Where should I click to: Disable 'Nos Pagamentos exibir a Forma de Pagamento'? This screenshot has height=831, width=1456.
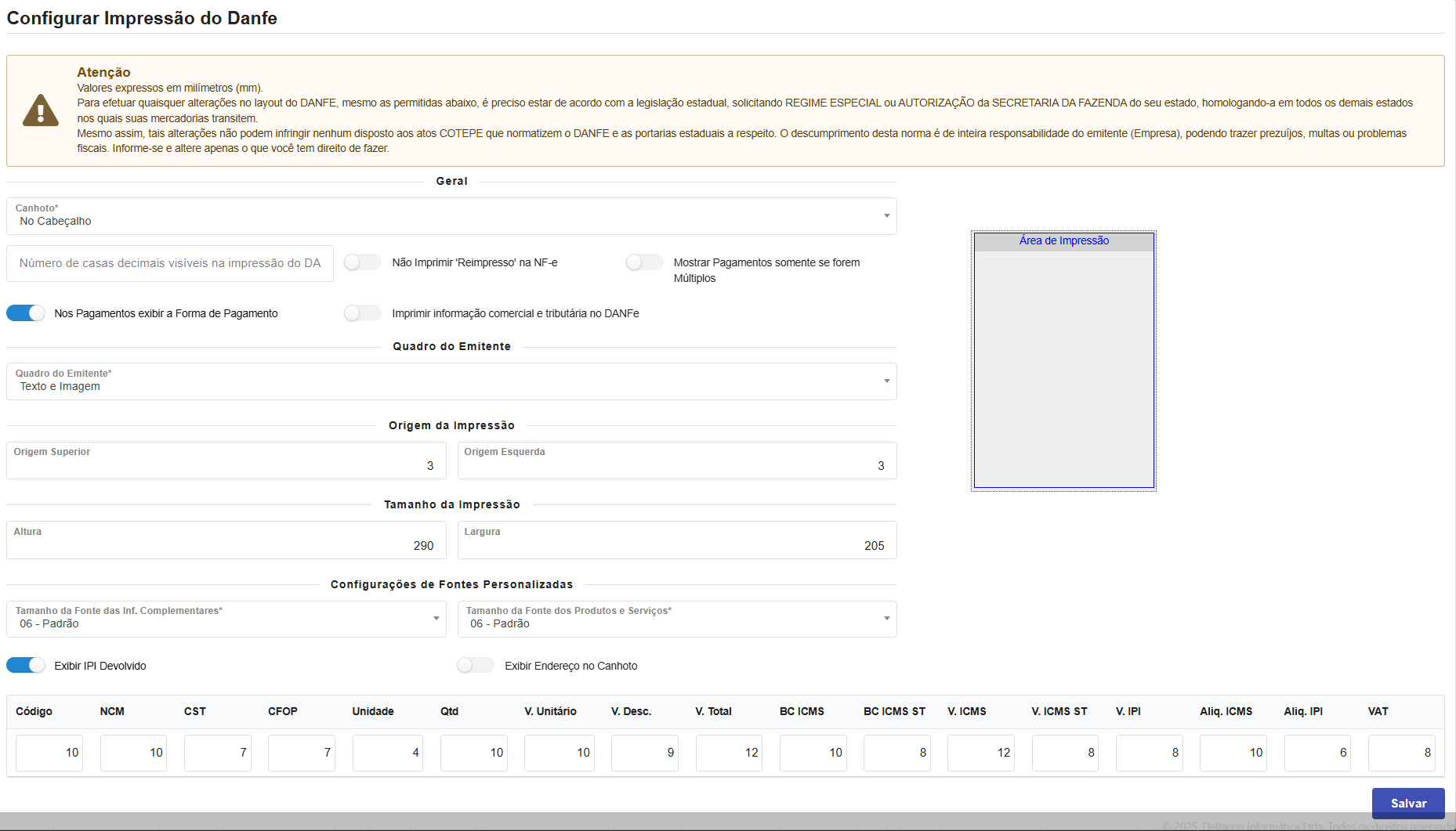point(26,313)
